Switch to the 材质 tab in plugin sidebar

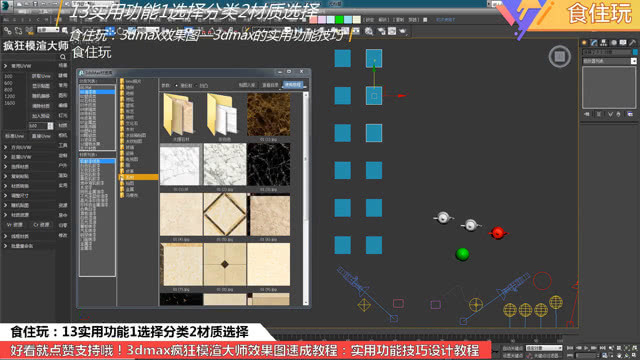[x=63, y=125]
